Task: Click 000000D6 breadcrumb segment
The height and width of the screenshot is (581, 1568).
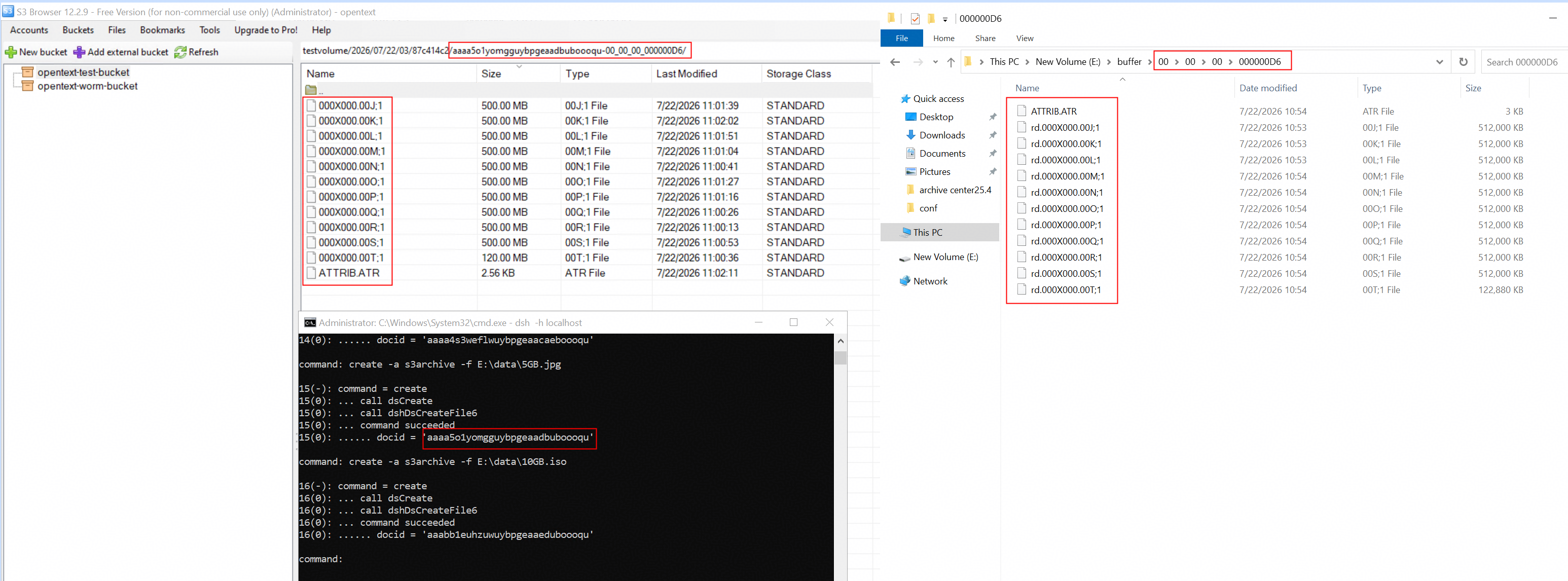Action: [1259, 61]
